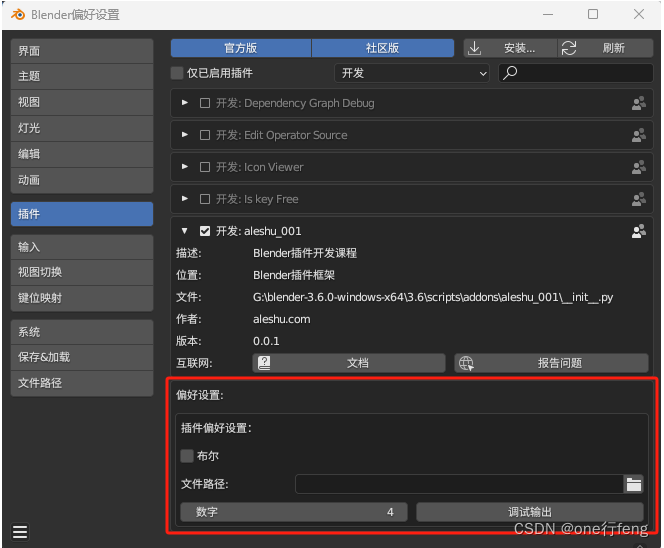Click community icon on Is key Free row

tap(639, 199)
